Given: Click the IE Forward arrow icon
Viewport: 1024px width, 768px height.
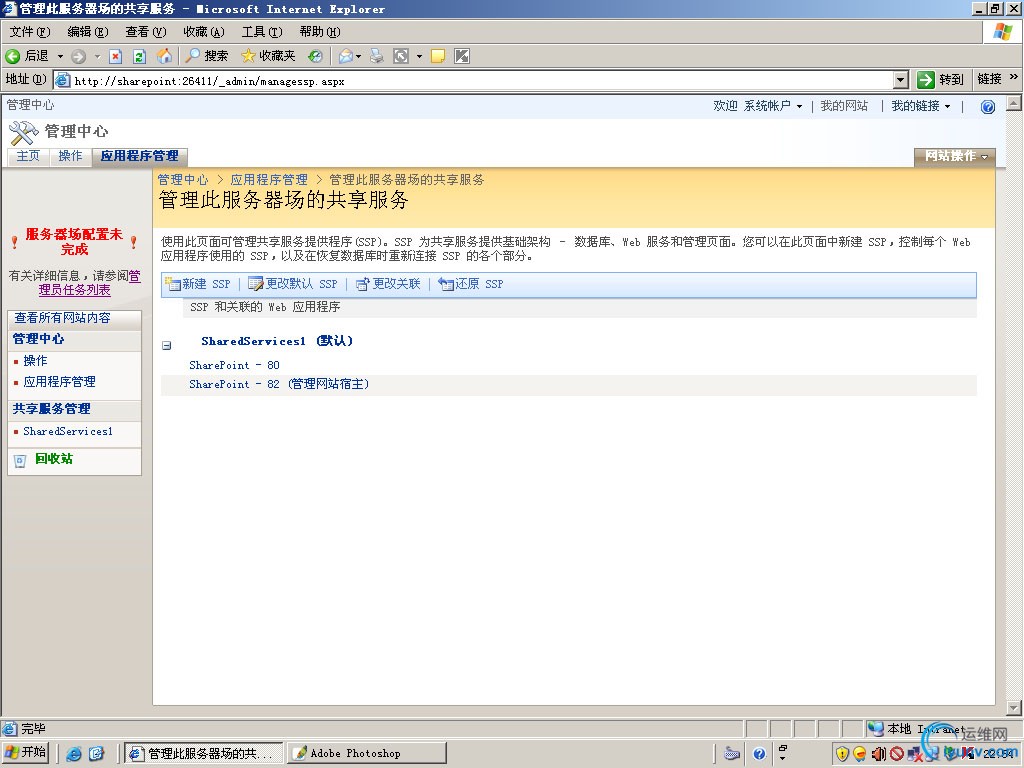Looking at the screenshot, I should tap(78, 56).
